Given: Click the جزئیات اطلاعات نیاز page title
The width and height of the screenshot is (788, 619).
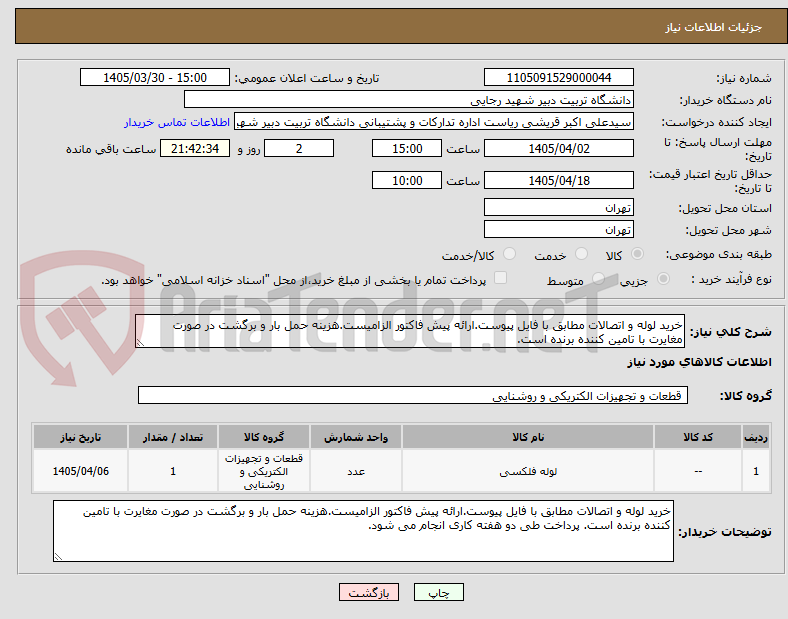Looking at the screenshot, I should coord(714,27).
